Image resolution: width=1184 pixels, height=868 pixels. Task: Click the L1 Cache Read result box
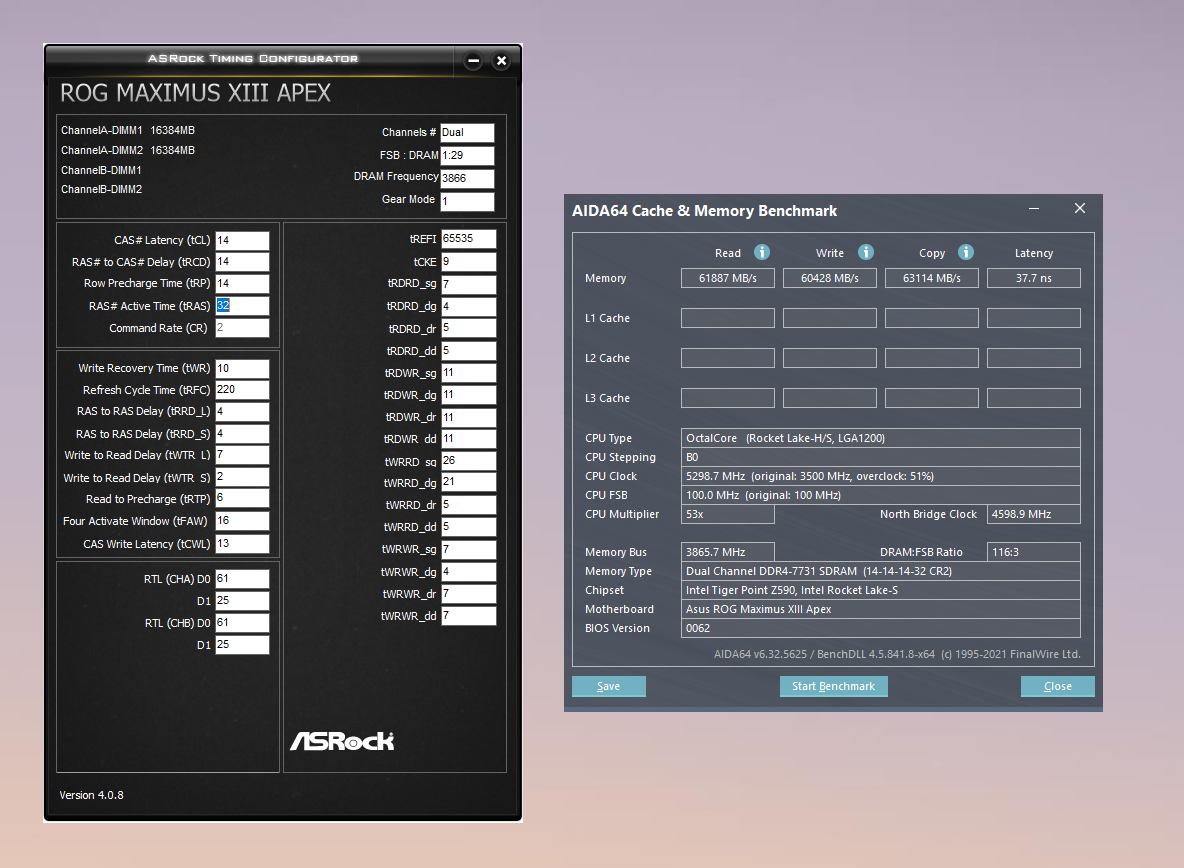pyautogui.click(x=728, y=318)
